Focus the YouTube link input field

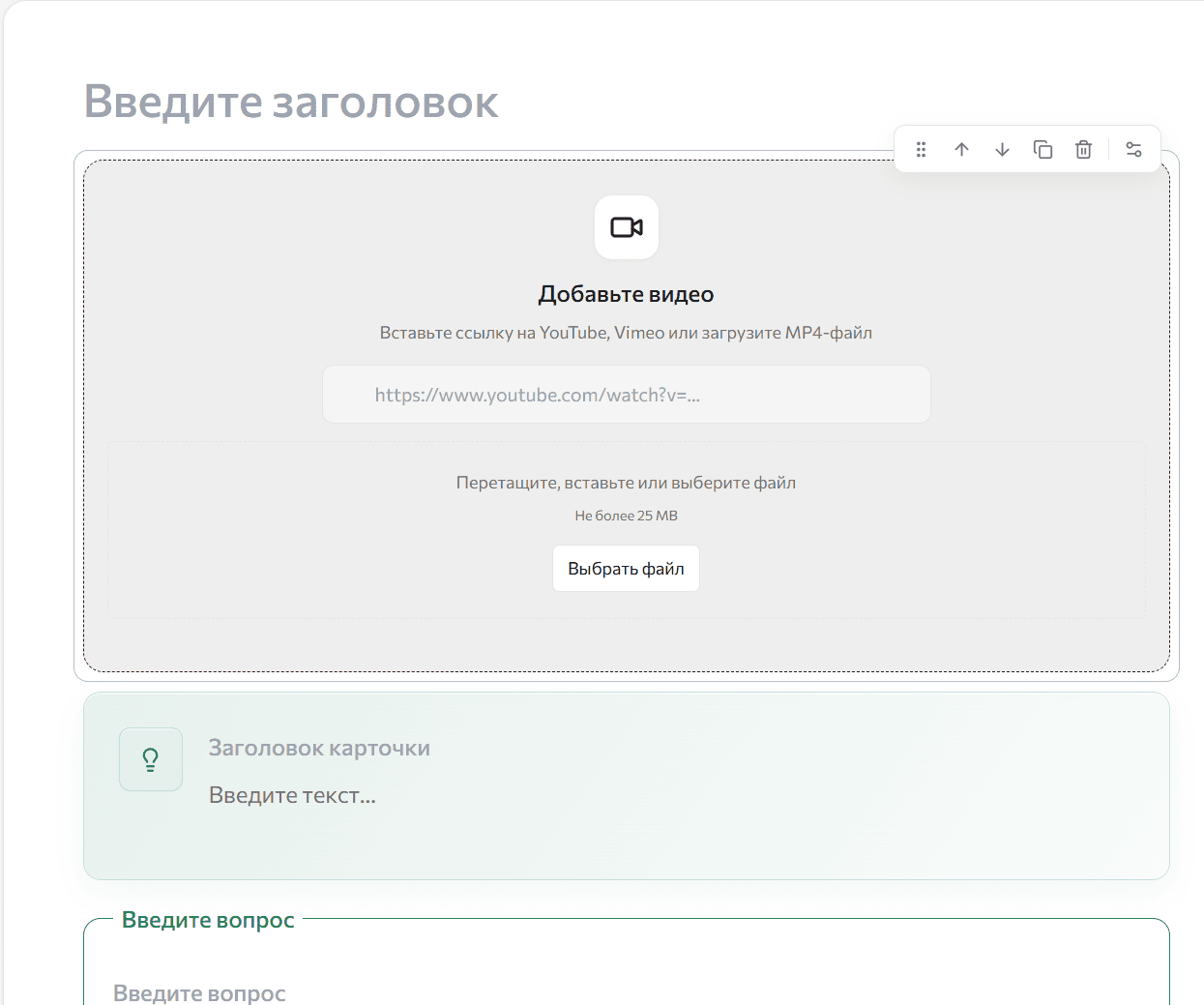627,394
